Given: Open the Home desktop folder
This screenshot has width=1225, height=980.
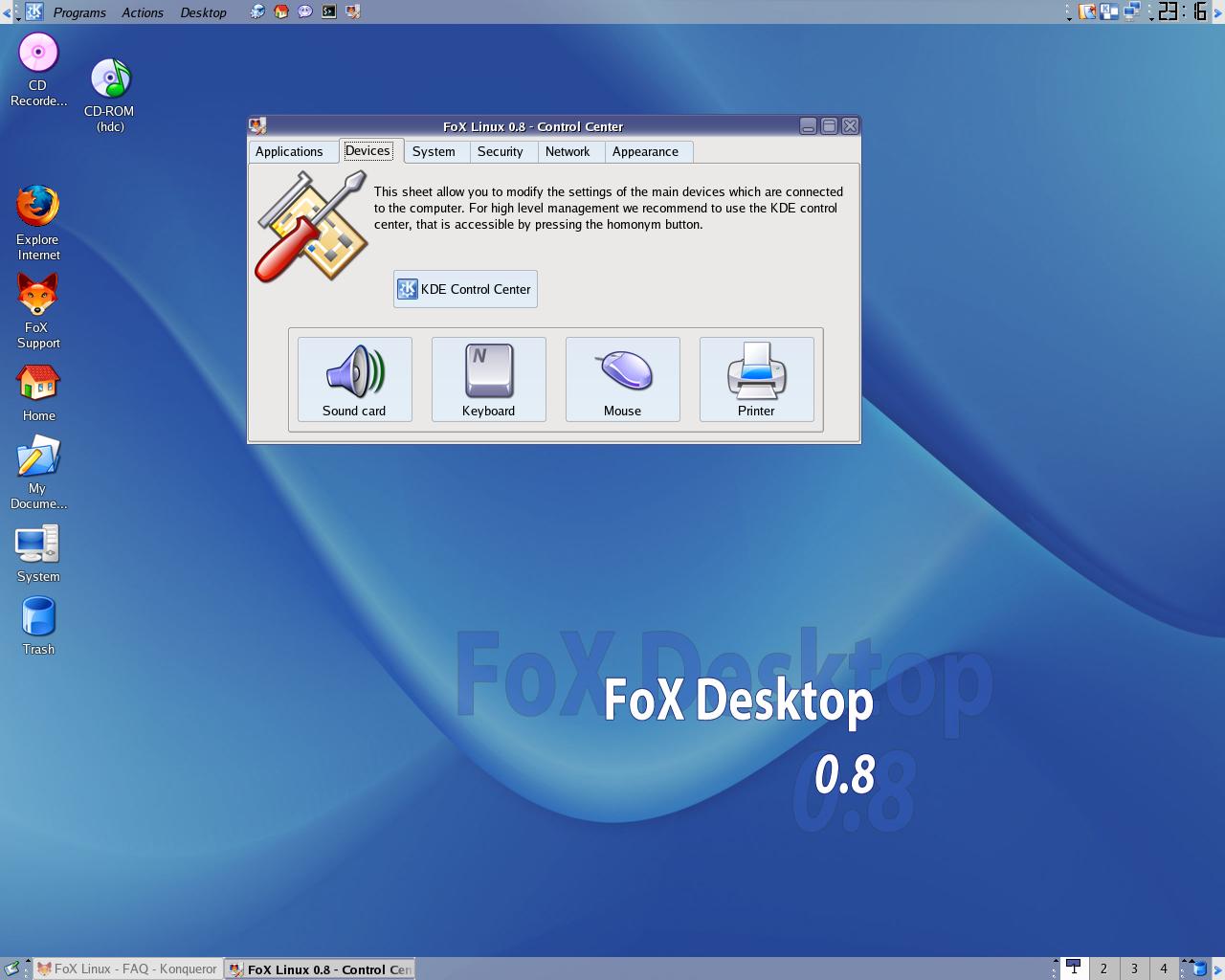Looking at the screenshot, I should [38, 392].
